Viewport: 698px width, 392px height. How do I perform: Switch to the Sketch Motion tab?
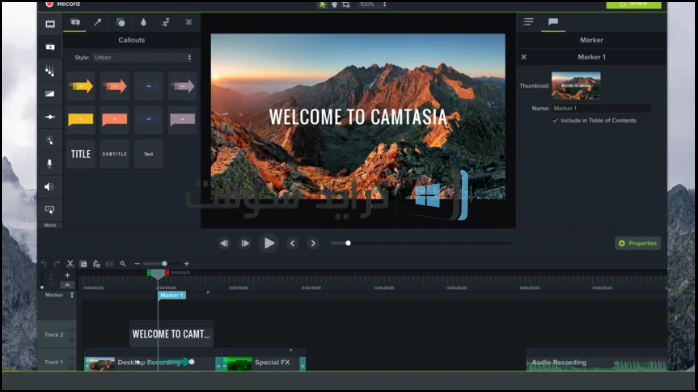166,22
